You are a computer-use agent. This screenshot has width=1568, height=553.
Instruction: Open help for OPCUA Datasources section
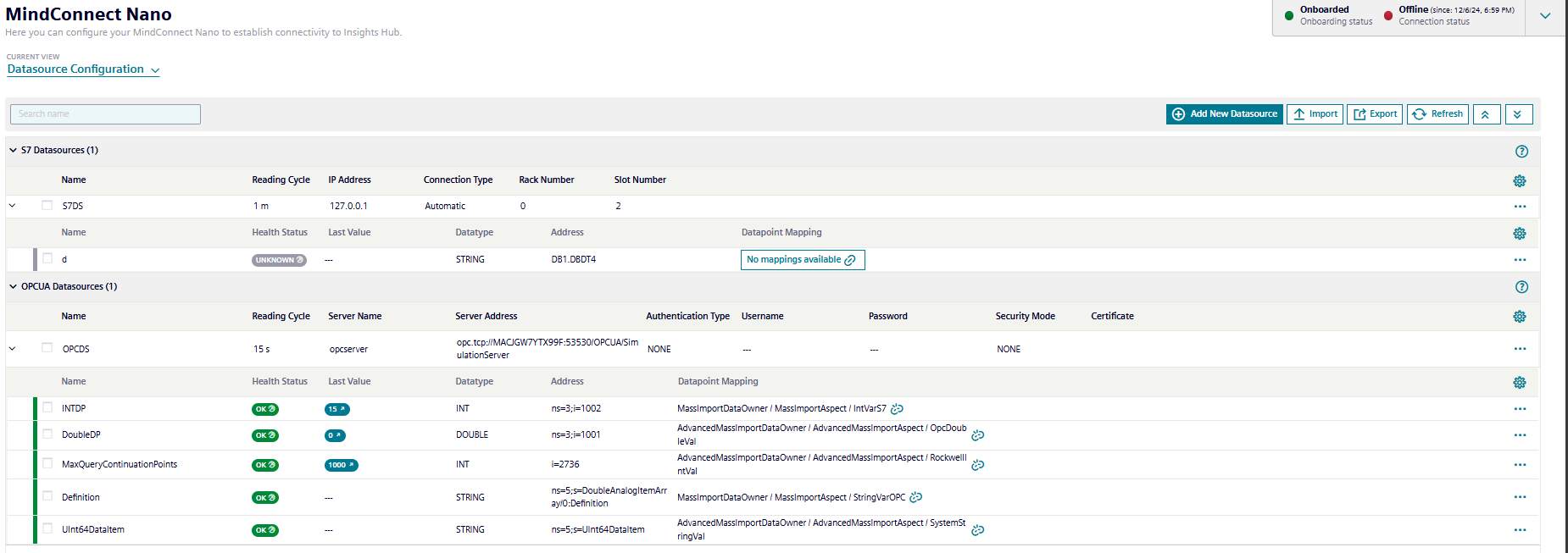(1521, 287)
